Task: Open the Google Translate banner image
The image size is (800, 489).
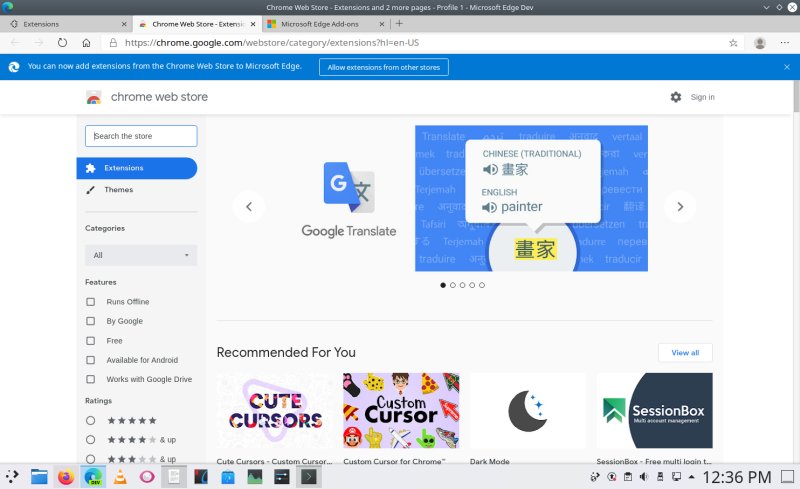Action: click(x=531, y=198)
